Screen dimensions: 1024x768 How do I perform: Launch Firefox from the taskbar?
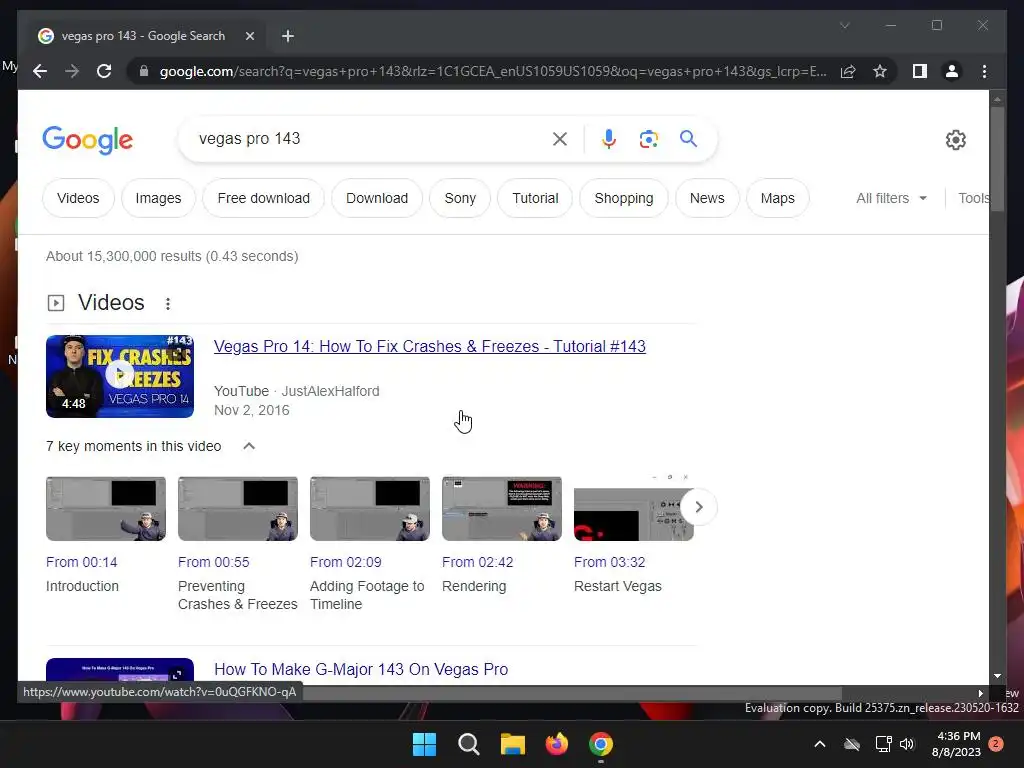pos(557,744)
